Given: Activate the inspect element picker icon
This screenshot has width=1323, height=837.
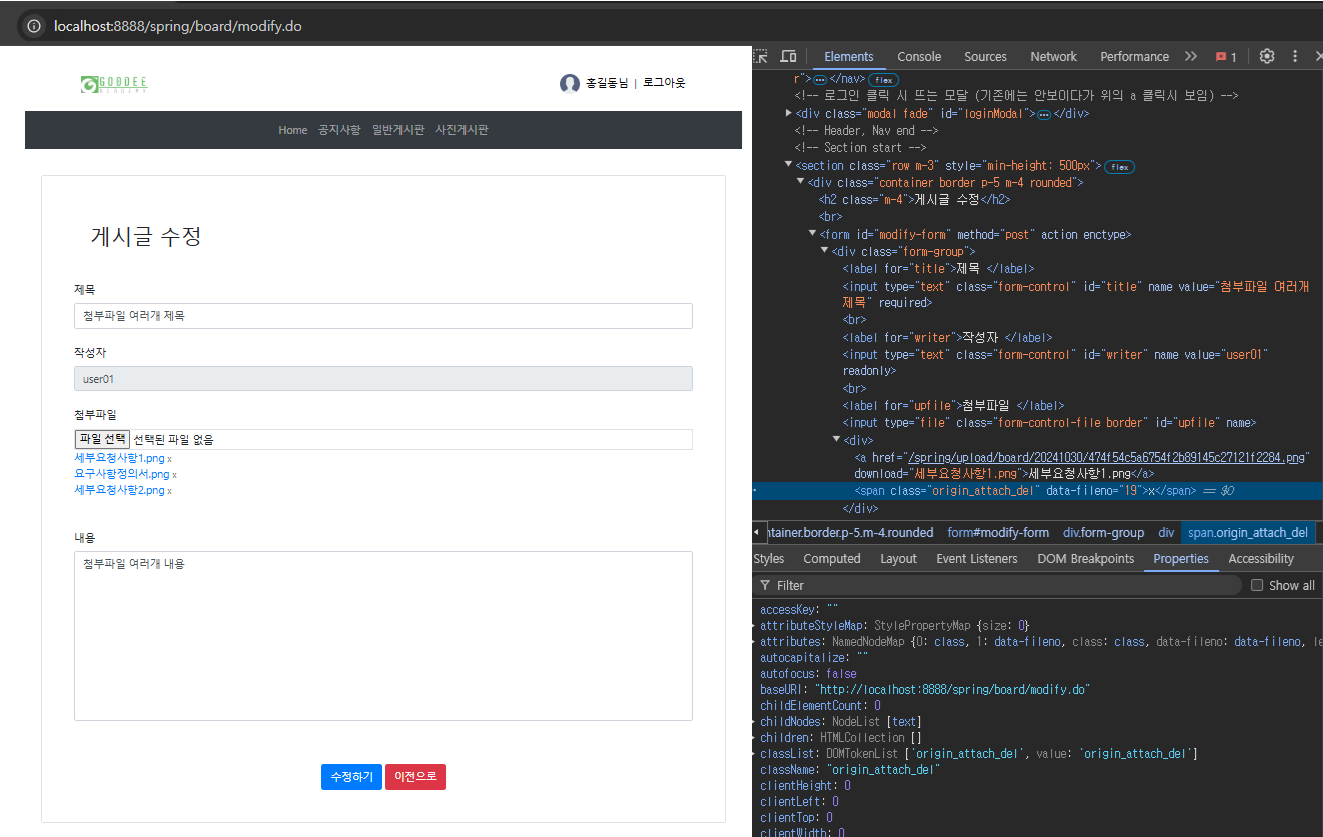Looking at the screenshot, I should point(761,56).
